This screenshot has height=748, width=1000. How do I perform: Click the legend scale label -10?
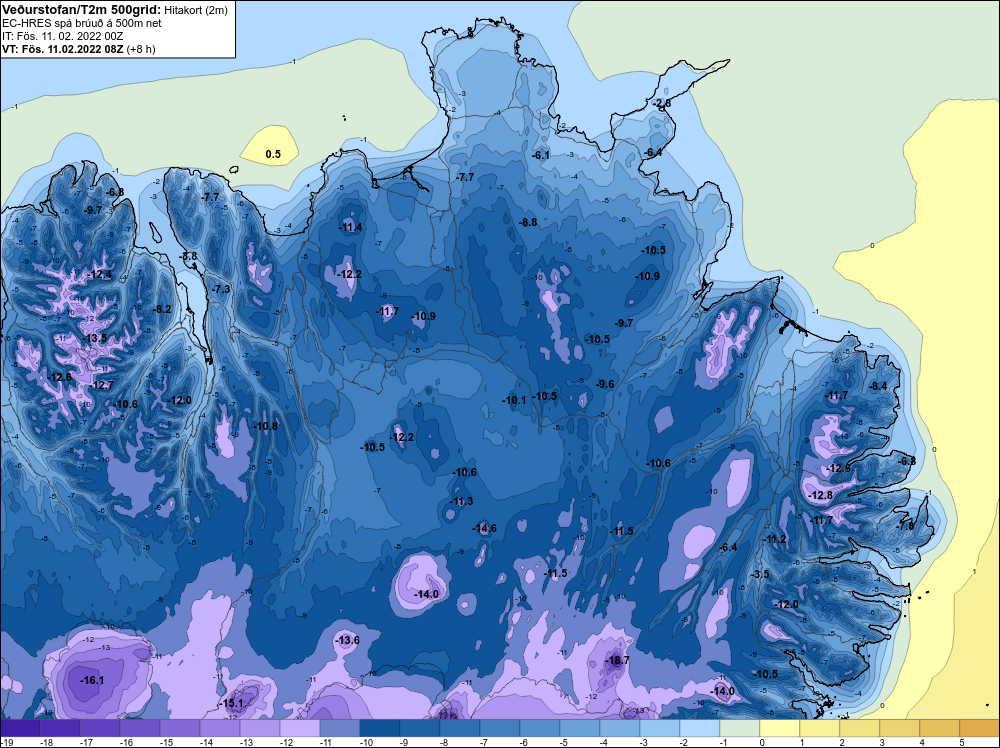(x=365, y=742)
